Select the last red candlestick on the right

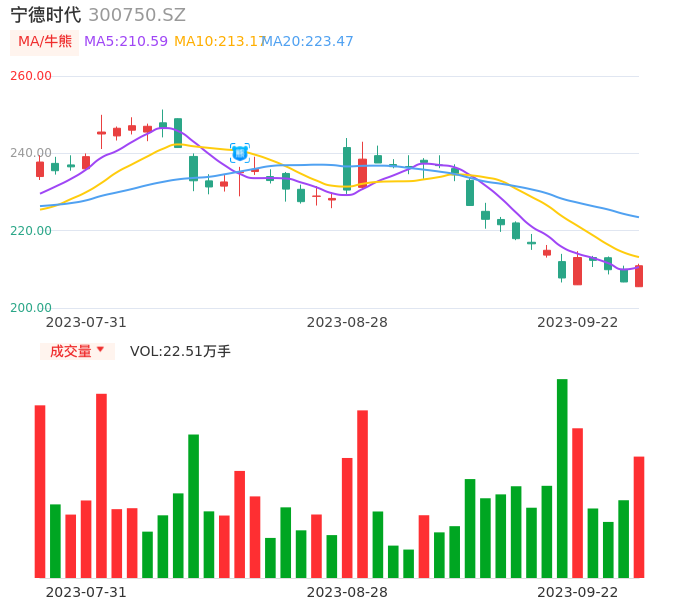click(639, 276)
